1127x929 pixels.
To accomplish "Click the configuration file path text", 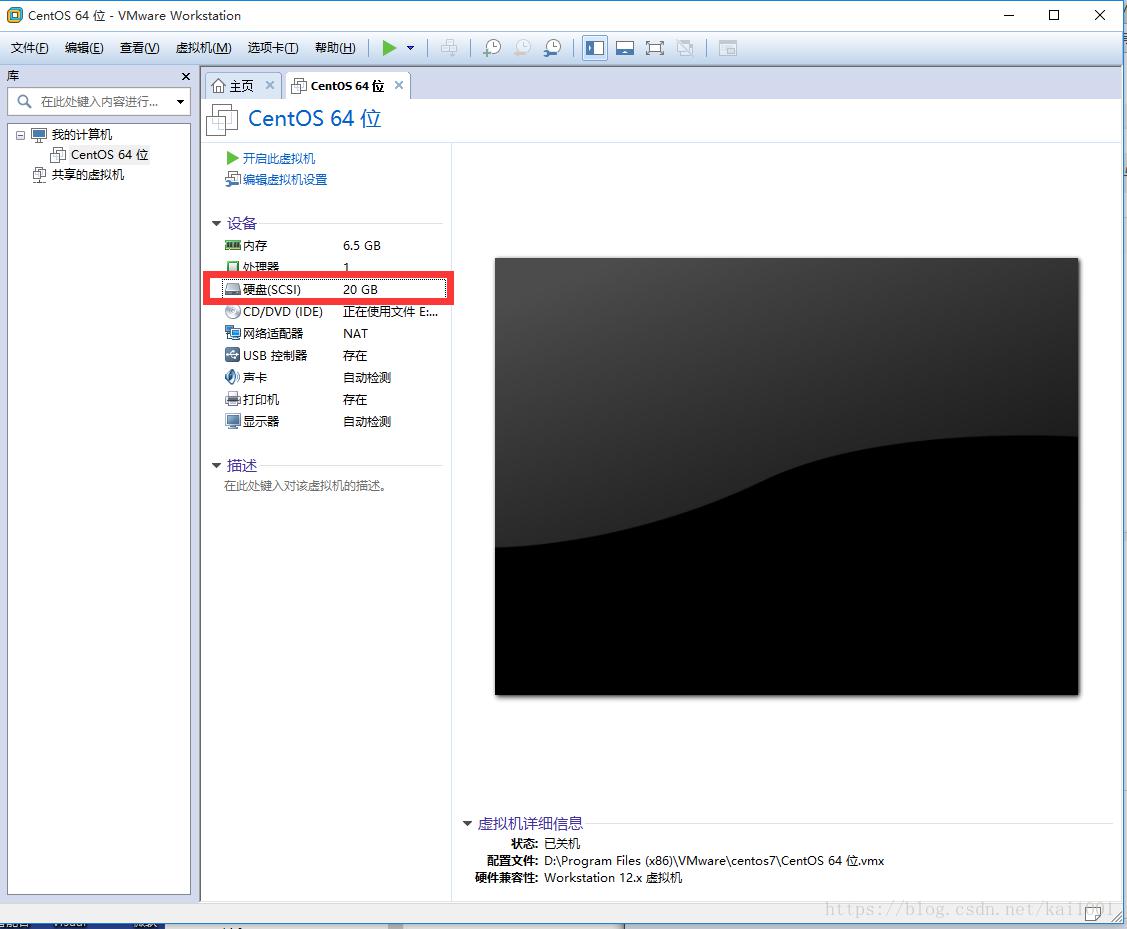I will point(714,861).
